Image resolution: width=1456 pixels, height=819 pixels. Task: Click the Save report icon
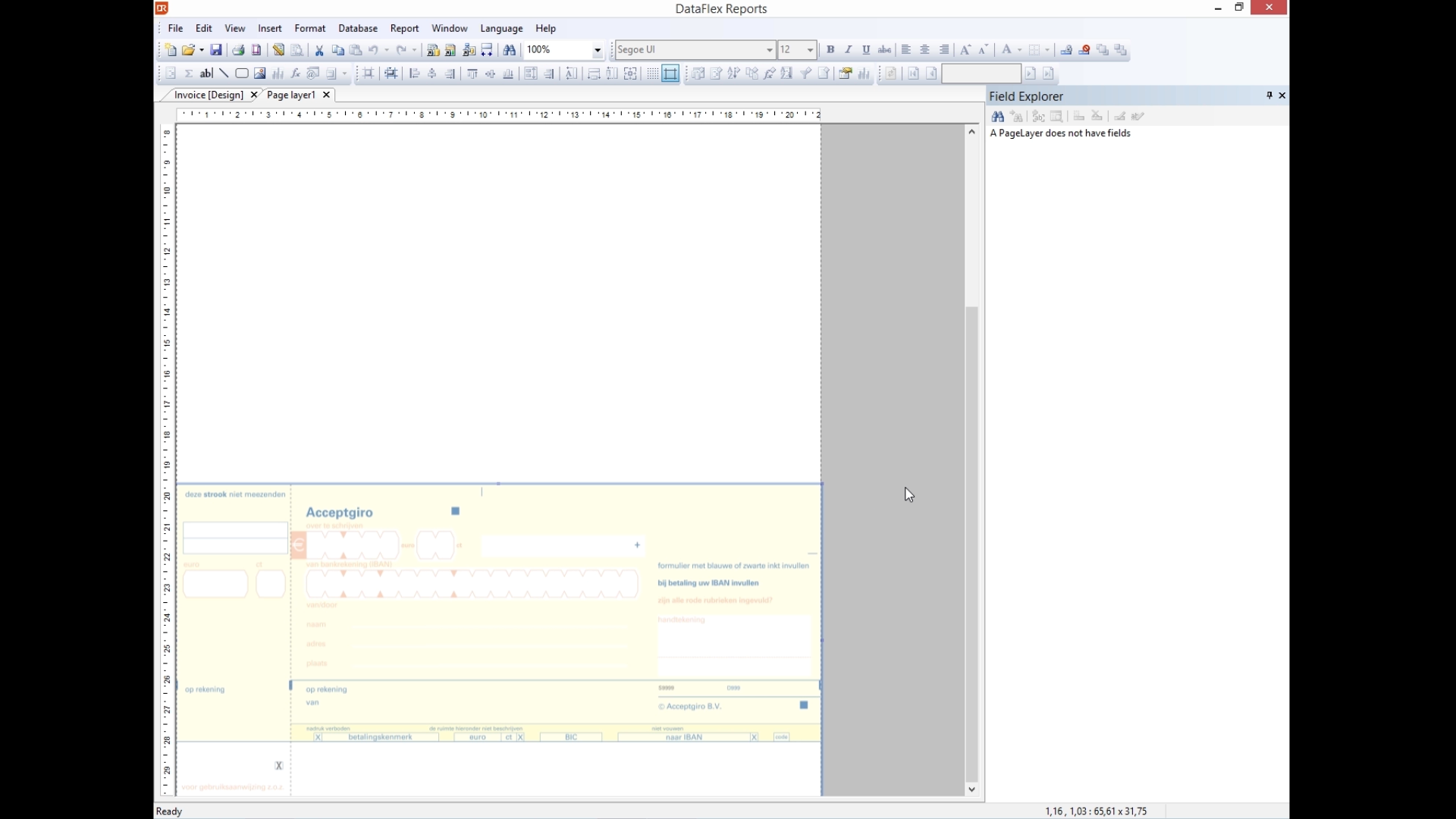click(216, 50)
